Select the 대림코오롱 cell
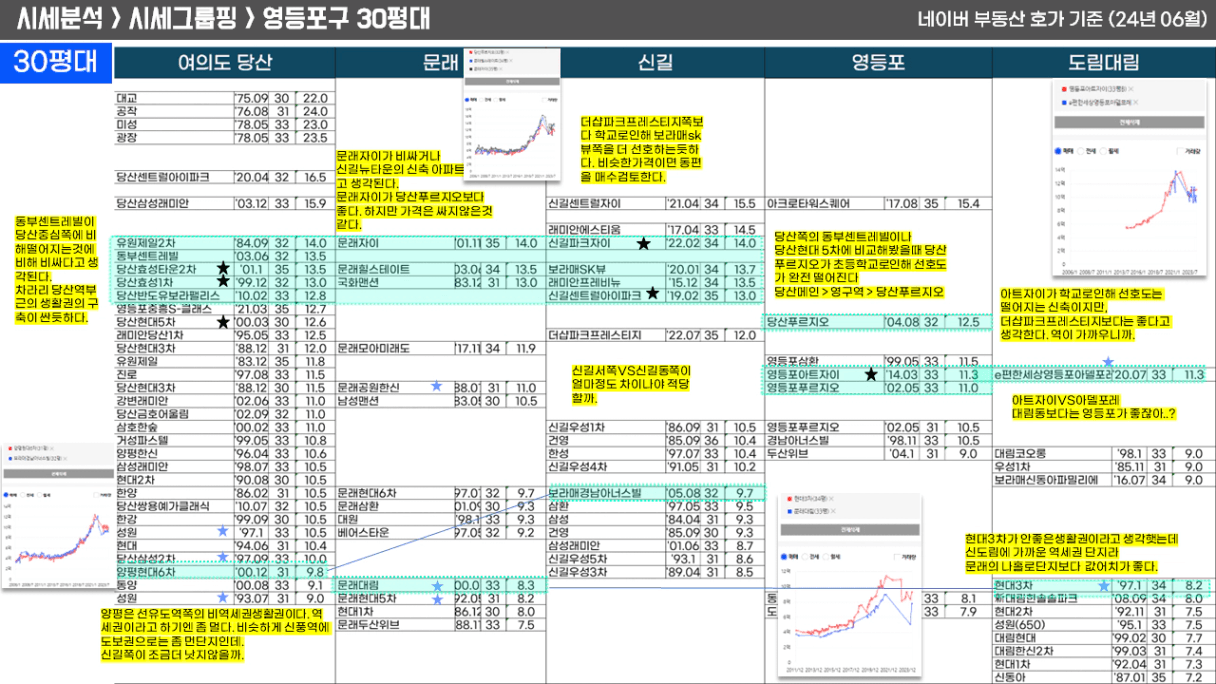Screen dimensions: 1216x684 click(x=1052, y=453)
